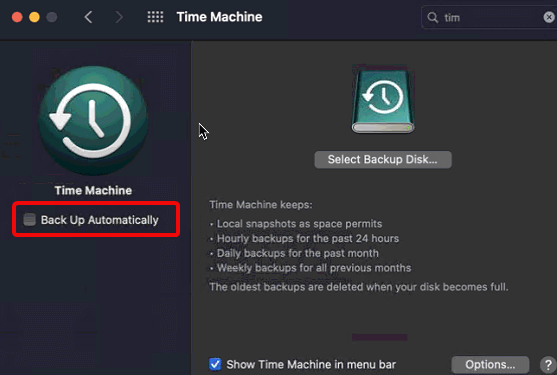Viewport: 557px width, 375px height.
Task: Click the "Hourly backups for the past 24 hours" line
Action: coord(308,239)
